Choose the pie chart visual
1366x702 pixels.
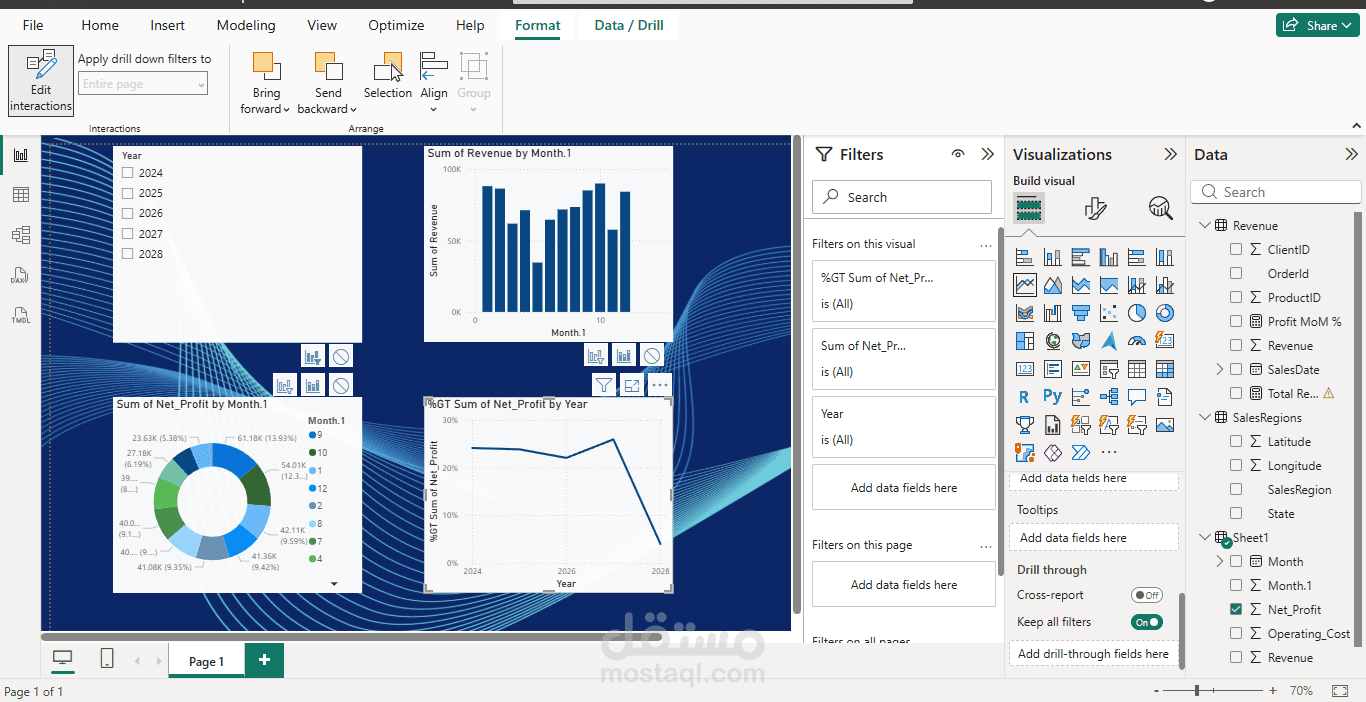point(1136,313)
